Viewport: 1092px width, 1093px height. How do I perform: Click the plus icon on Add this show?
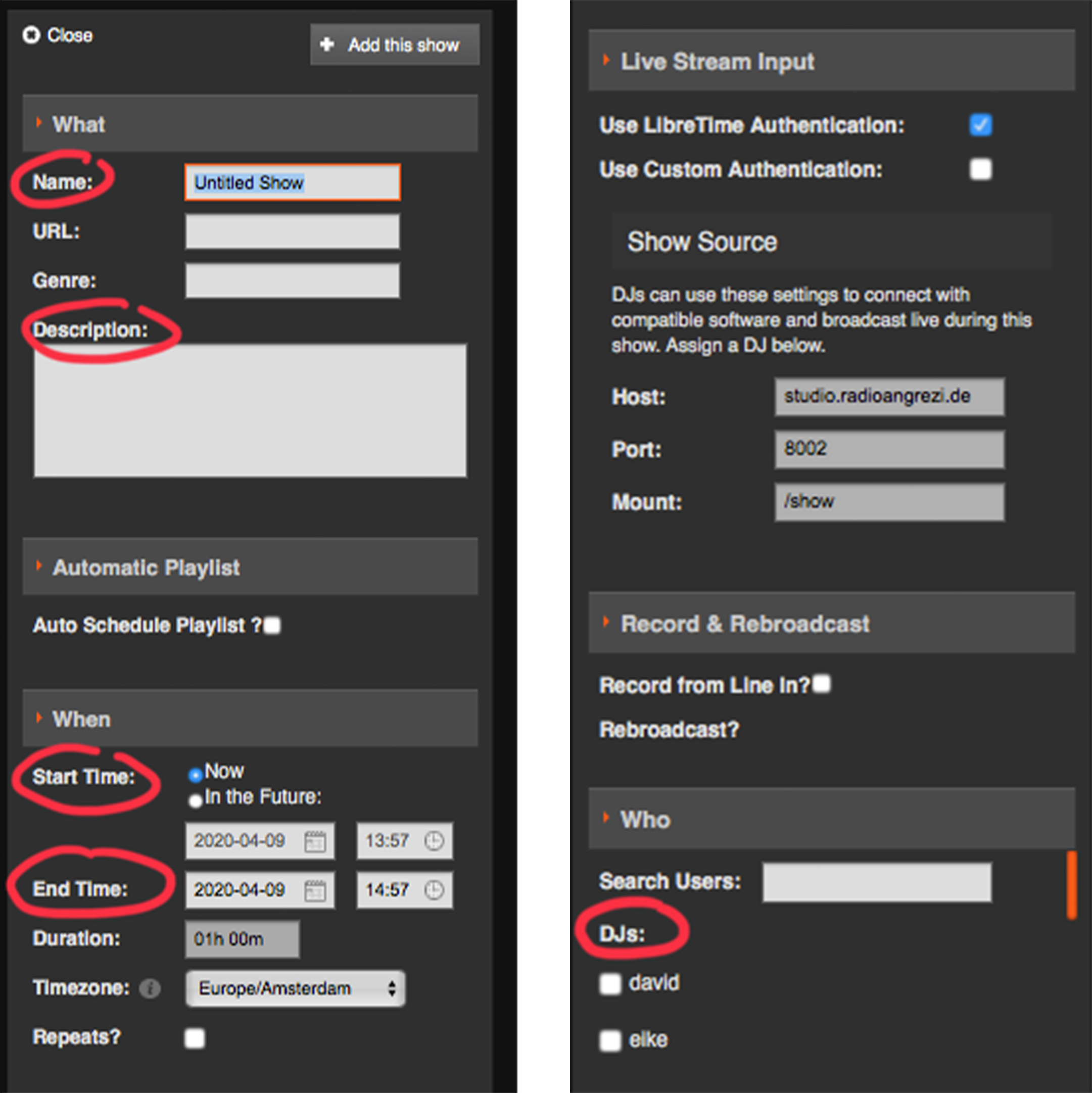[327, 44]
